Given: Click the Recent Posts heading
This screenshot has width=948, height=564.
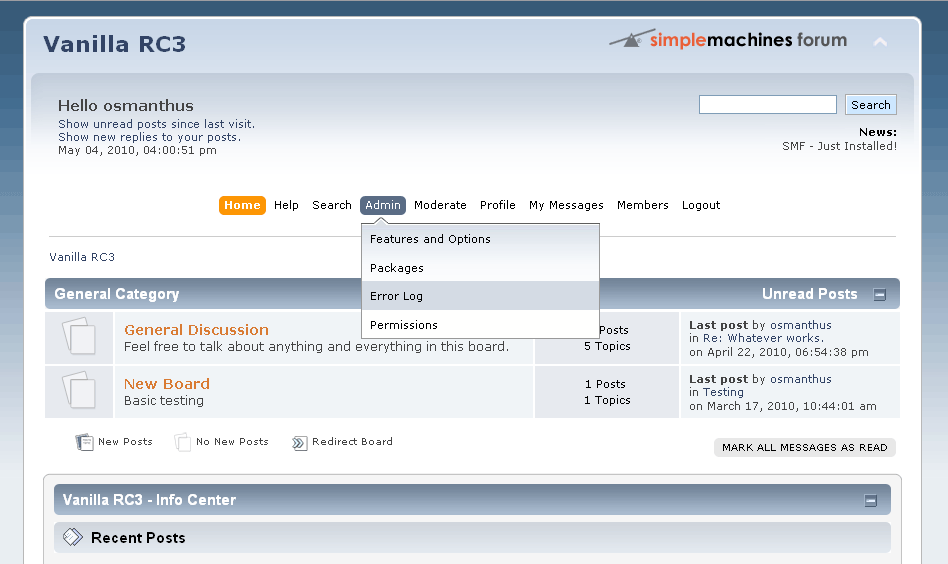Looking at the screenshot, I should click(x=138, y=538).
